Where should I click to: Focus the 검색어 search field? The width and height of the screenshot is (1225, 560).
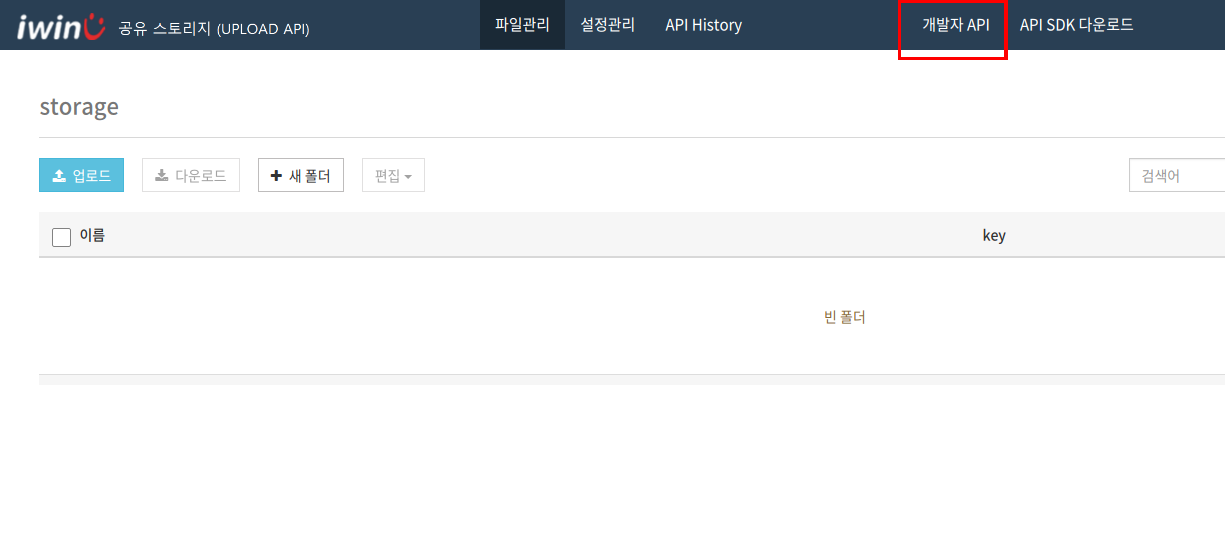[1177, 175]
